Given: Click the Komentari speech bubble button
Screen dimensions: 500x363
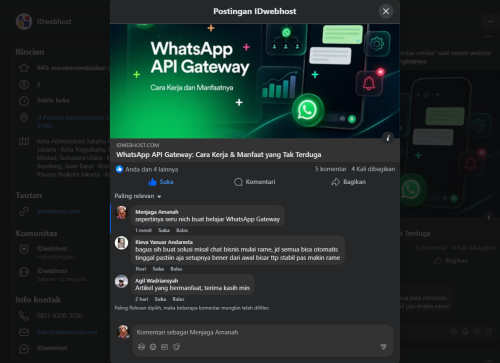Looking at the screenshot, I should click(255, 182).
